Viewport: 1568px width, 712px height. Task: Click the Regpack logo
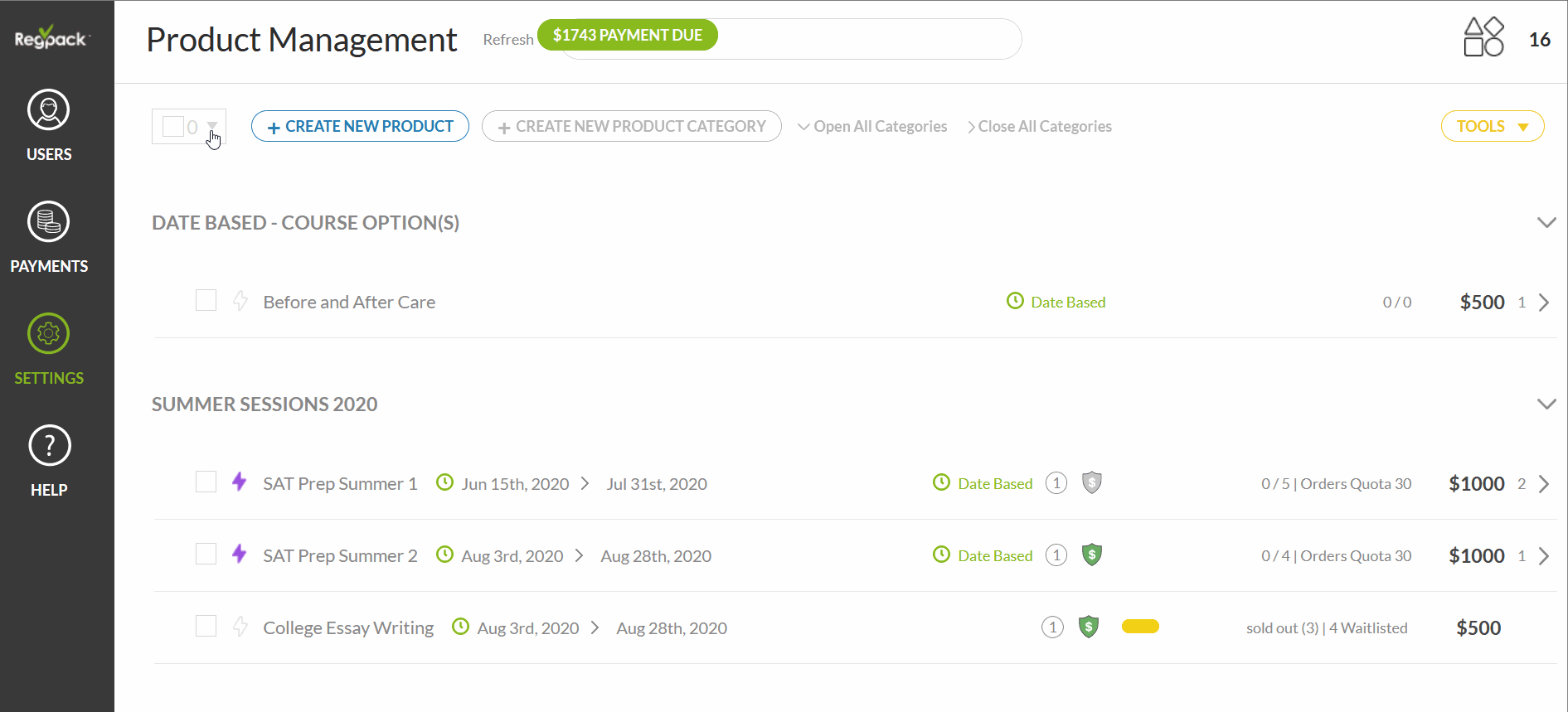coord(51,38)
